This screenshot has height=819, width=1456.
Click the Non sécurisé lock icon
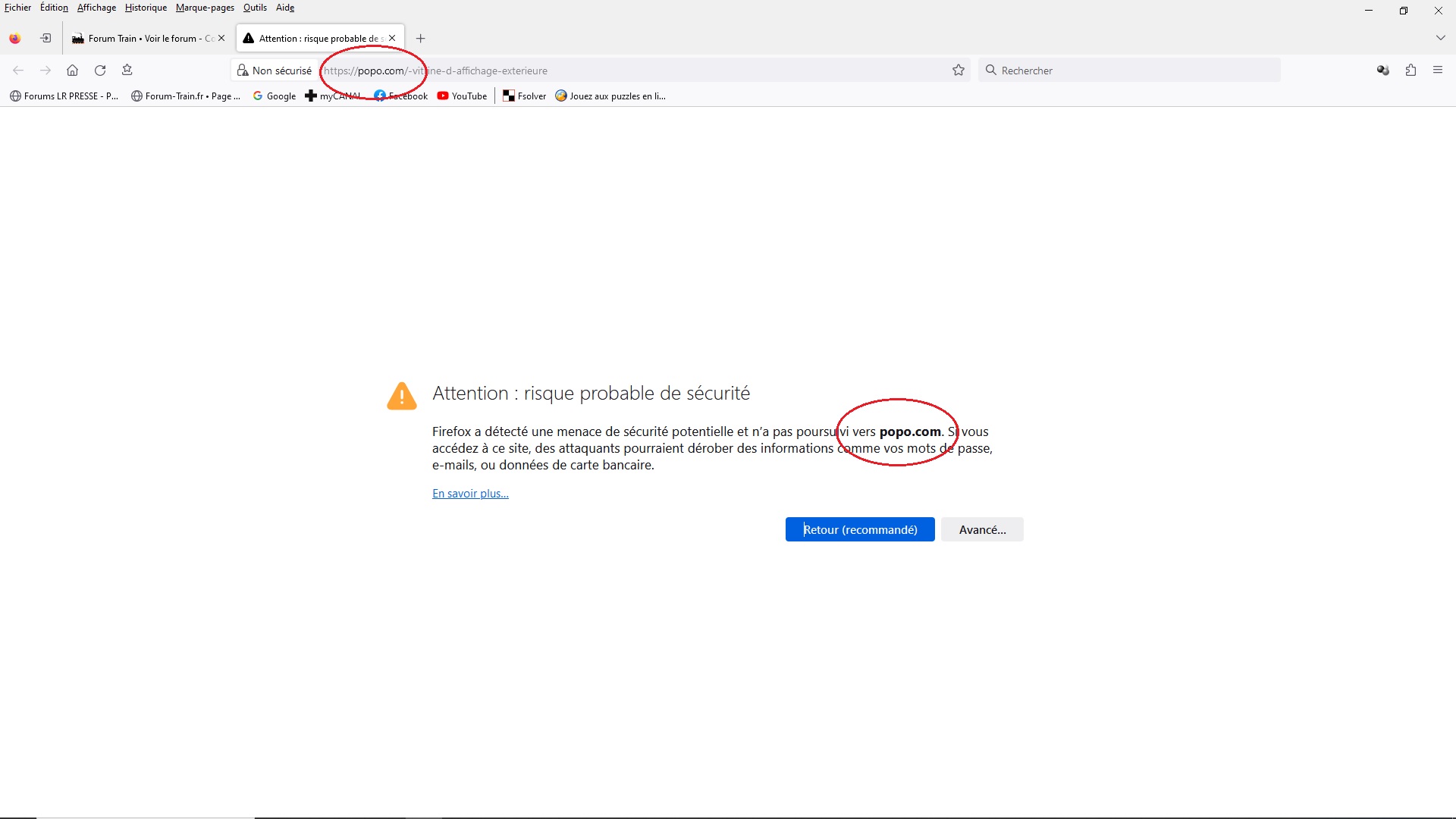pos(243,71)
